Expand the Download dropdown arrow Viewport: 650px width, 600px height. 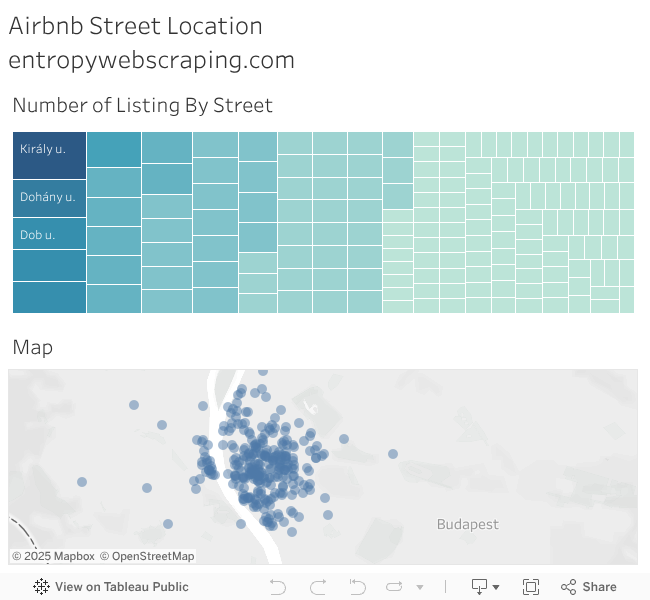(x=496, y=587)
